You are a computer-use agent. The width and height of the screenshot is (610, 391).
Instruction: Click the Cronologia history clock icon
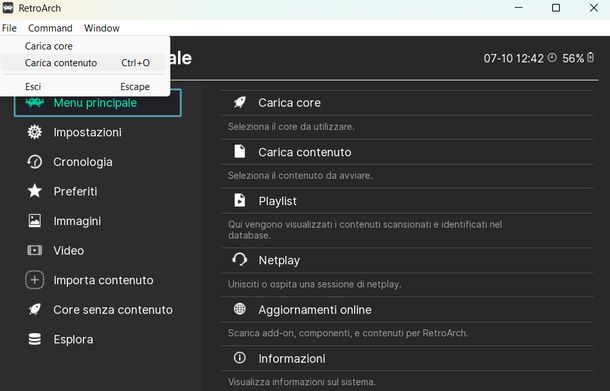point(35,162)
